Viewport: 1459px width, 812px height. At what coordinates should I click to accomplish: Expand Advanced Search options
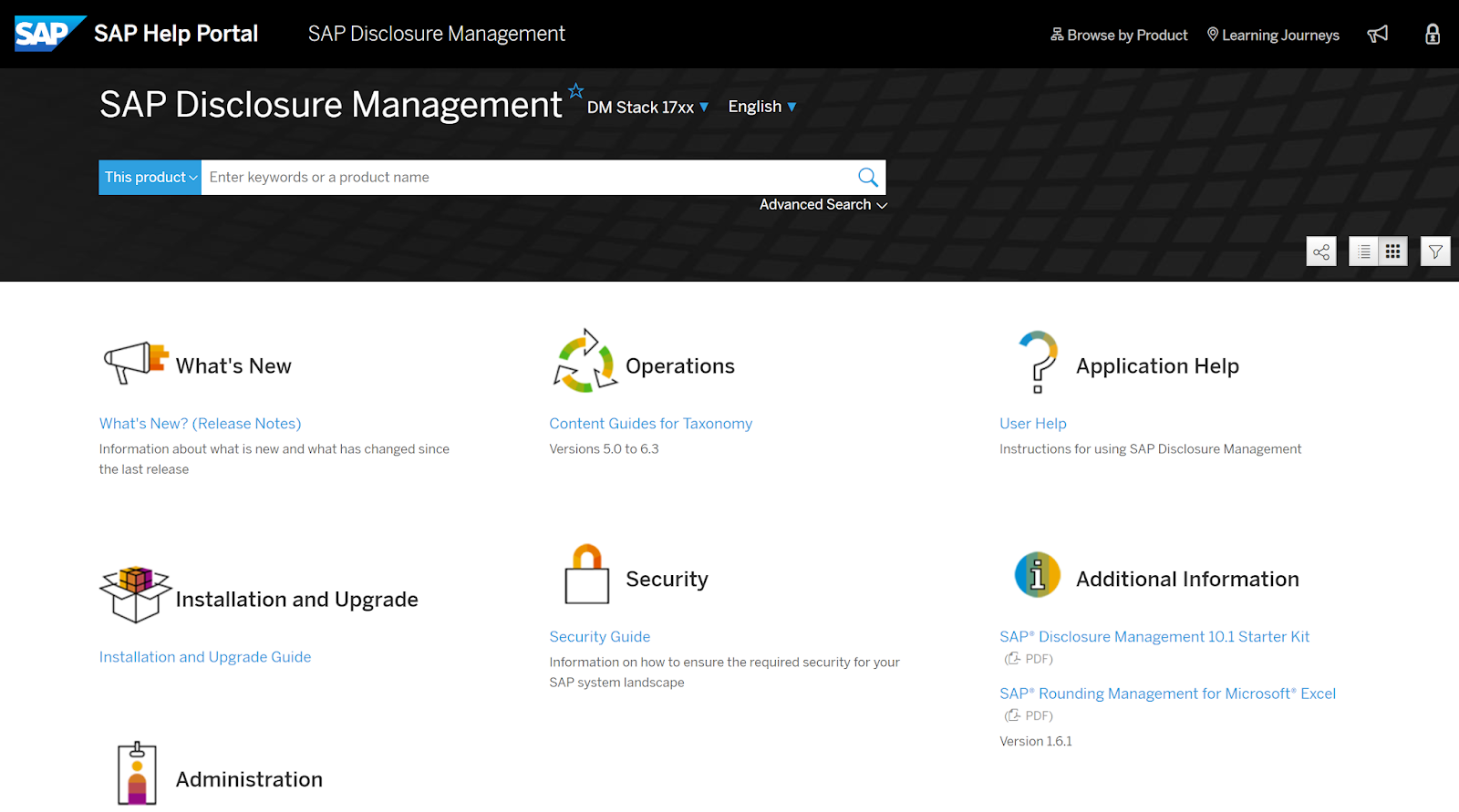coord(823,205)
